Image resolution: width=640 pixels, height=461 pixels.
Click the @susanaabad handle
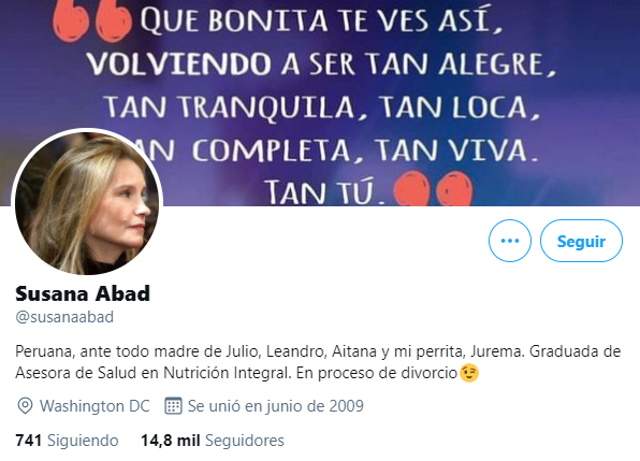(64, 317)
